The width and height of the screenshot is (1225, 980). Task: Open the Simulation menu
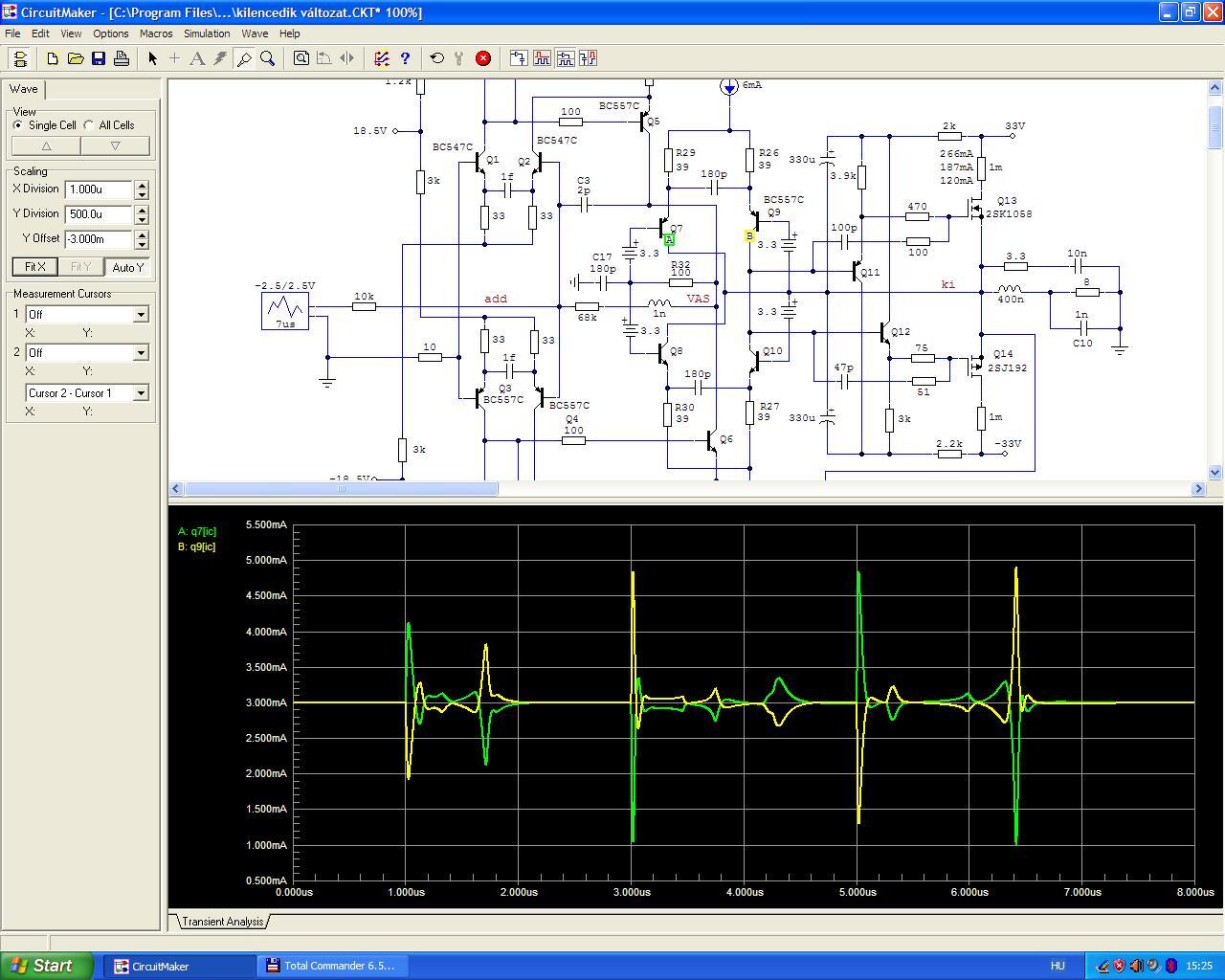point(207,33)
